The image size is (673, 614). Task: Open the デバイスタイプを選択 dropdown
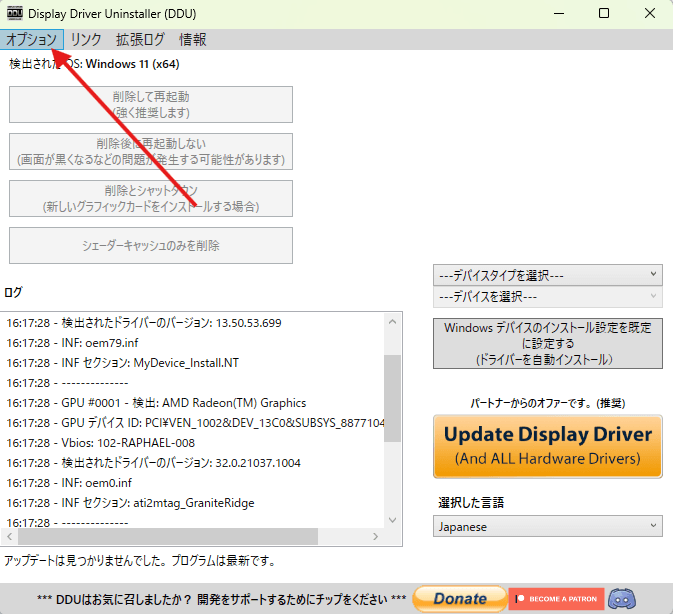click(x=548, y=275)
